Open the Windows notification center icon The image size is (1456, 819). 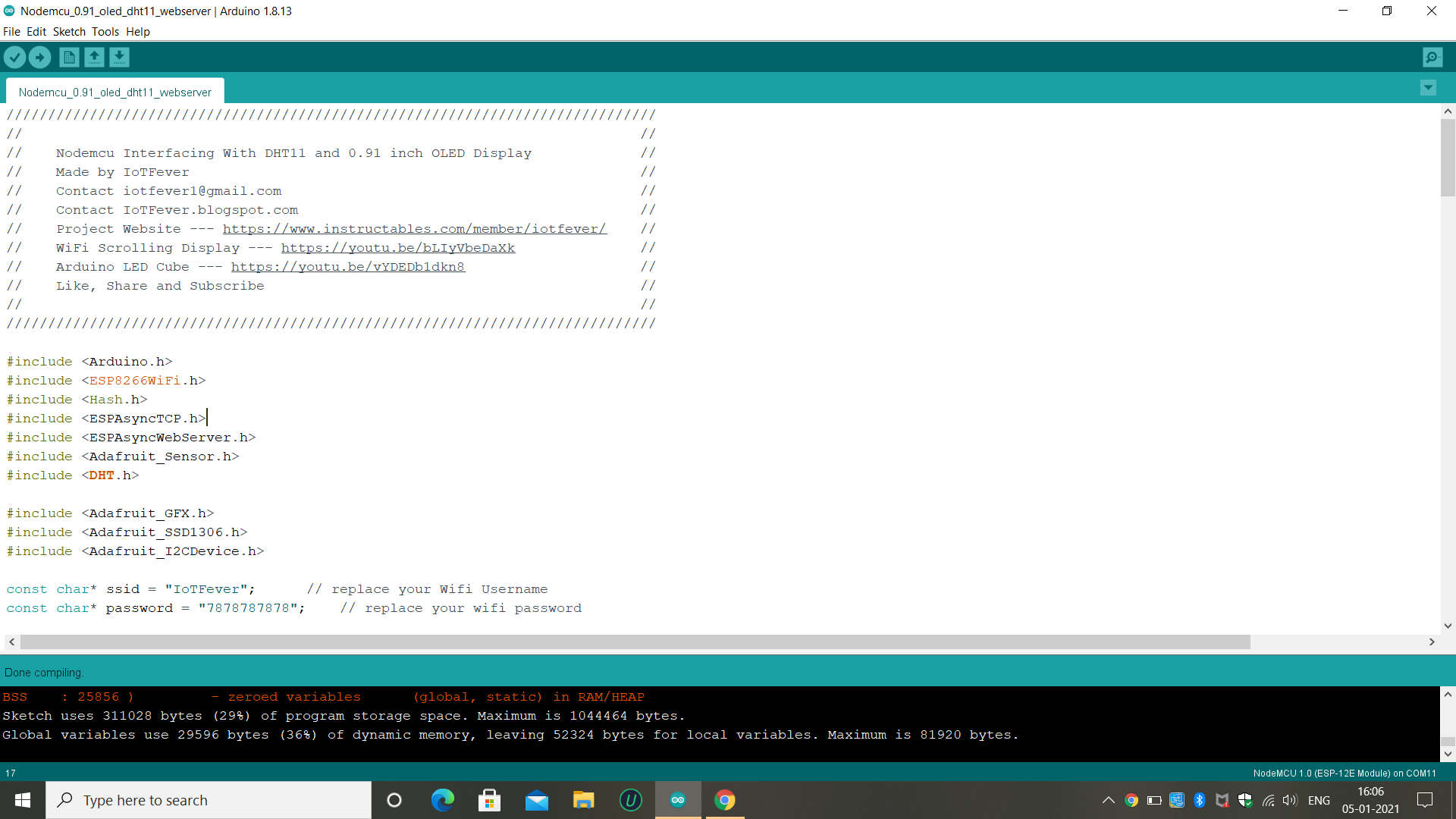click(1425, 800)
